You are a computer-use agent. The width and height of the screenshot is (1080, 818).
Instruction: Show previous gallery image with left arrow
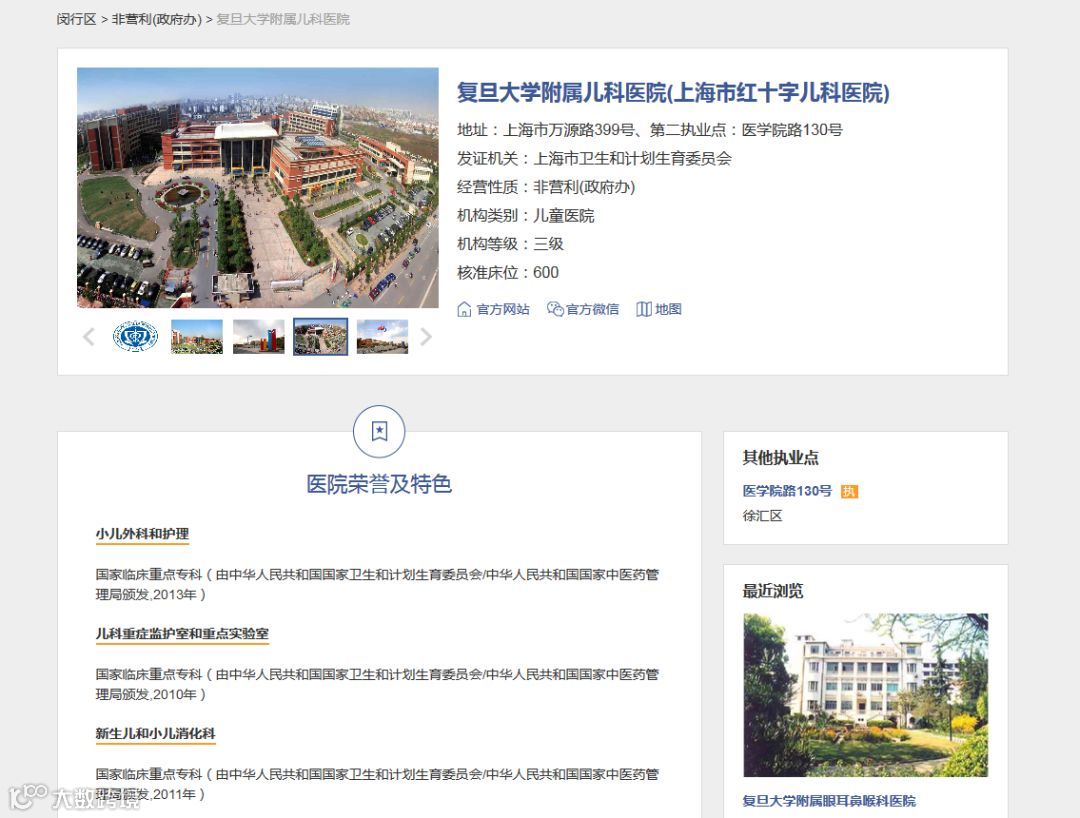pos(88,337)
